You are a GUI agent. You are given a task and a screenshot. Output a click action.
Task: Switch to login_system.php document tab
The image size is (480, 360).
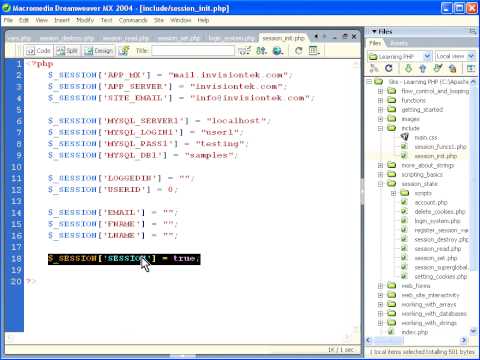click(x=232, y=38)
